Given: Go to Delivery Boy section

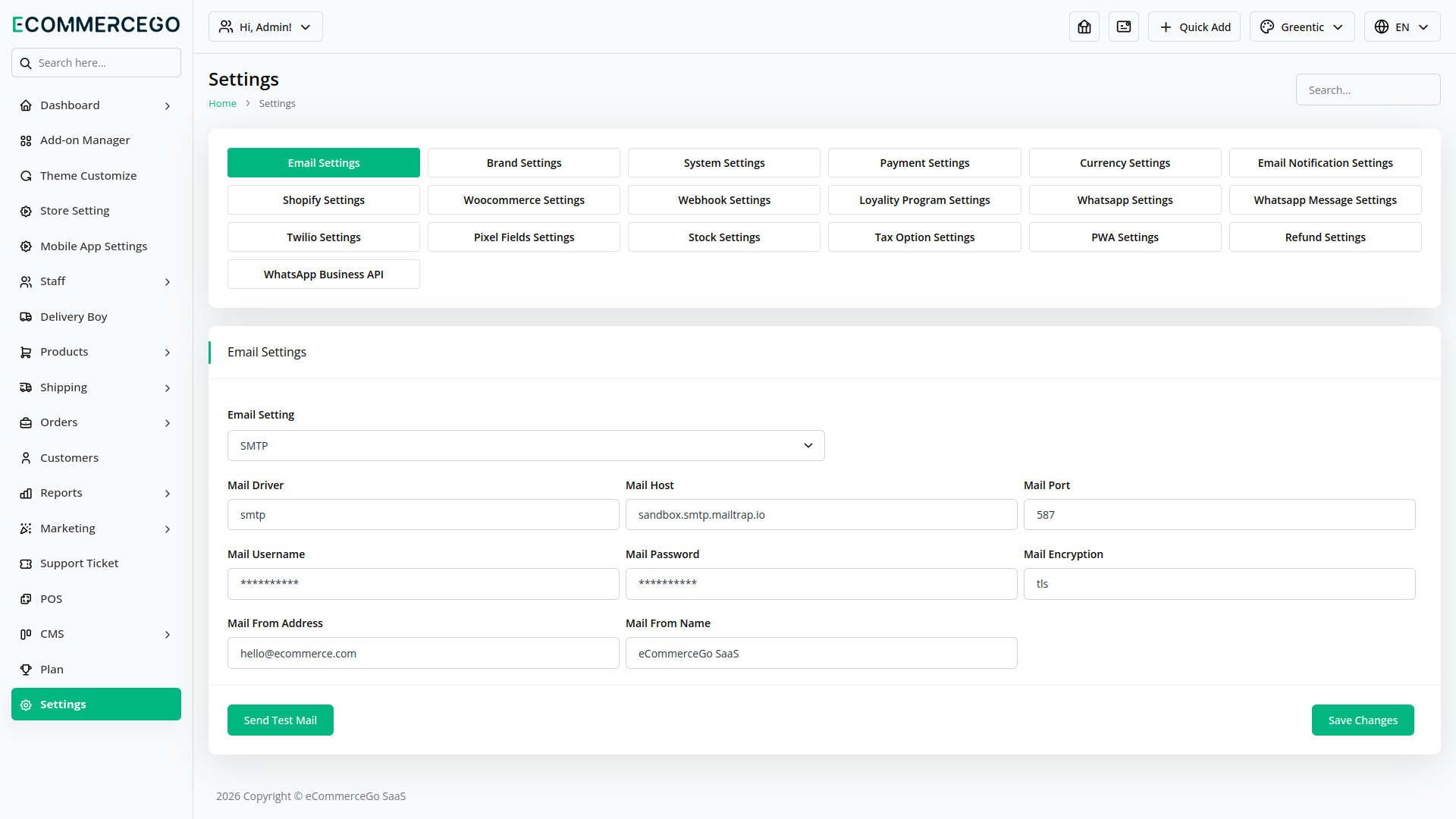Looking at the screenshot, I should (x=74, y=317).
